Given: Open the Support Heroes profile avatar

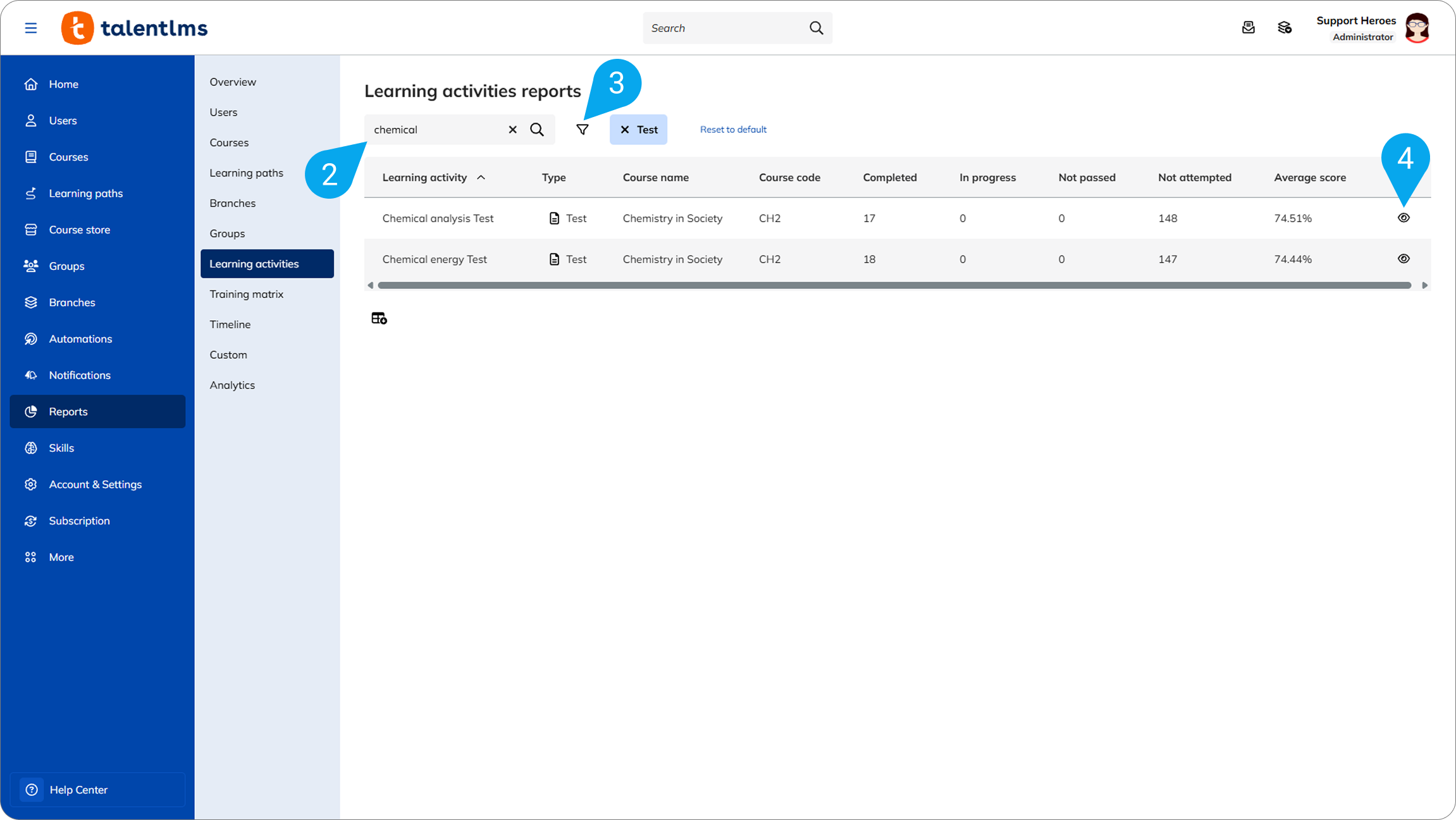Looking at the screenshot, I should pyautogui.click(x=1417, y=28).
